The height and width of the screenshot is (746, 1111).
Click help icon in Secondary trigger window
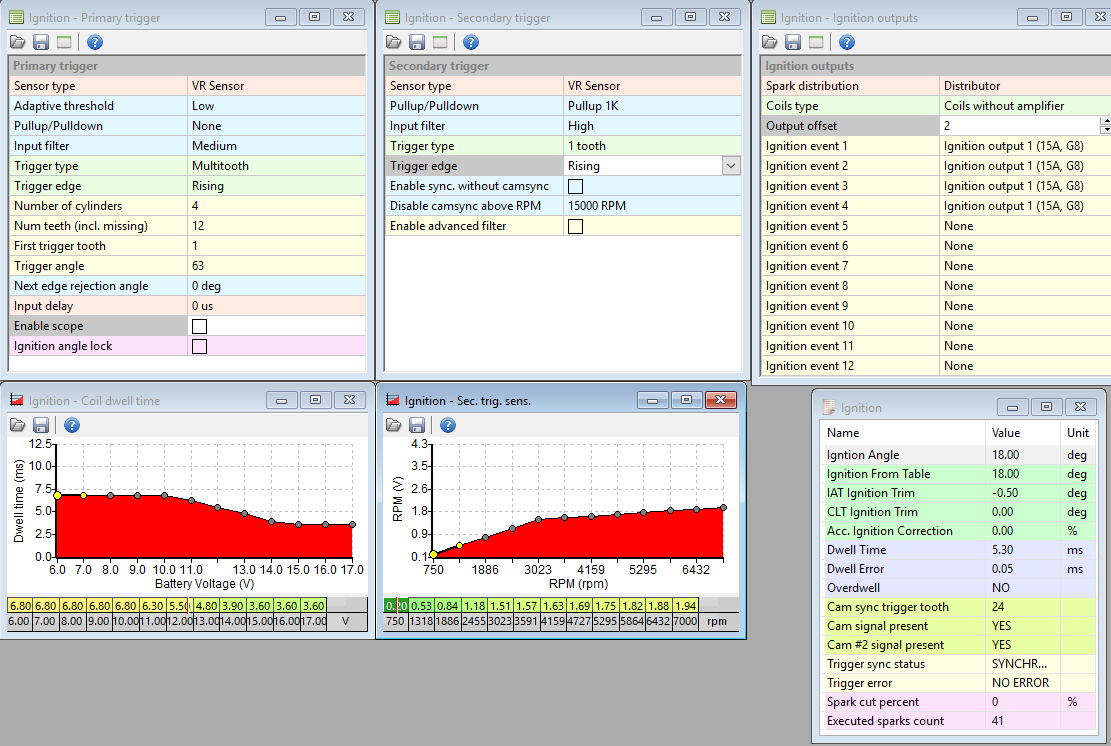470,42
